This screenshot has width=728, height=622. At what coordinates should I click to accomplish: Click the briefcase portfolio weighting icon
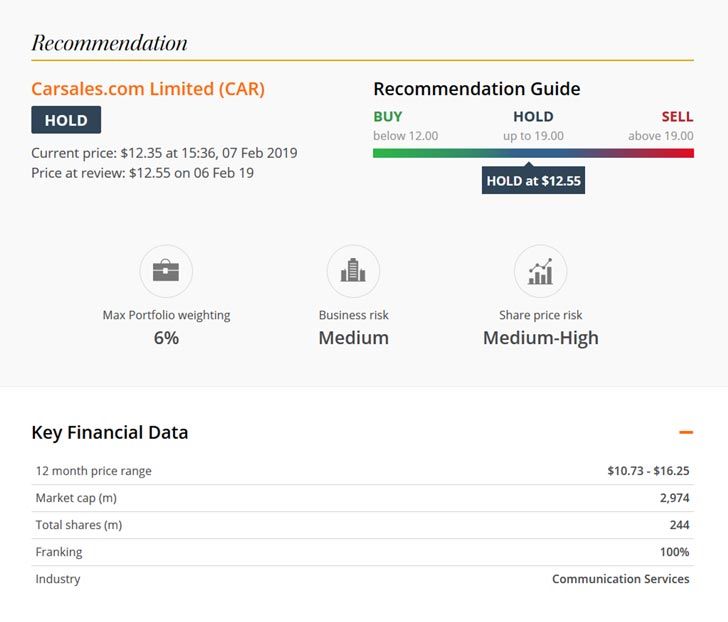(166, 271)
